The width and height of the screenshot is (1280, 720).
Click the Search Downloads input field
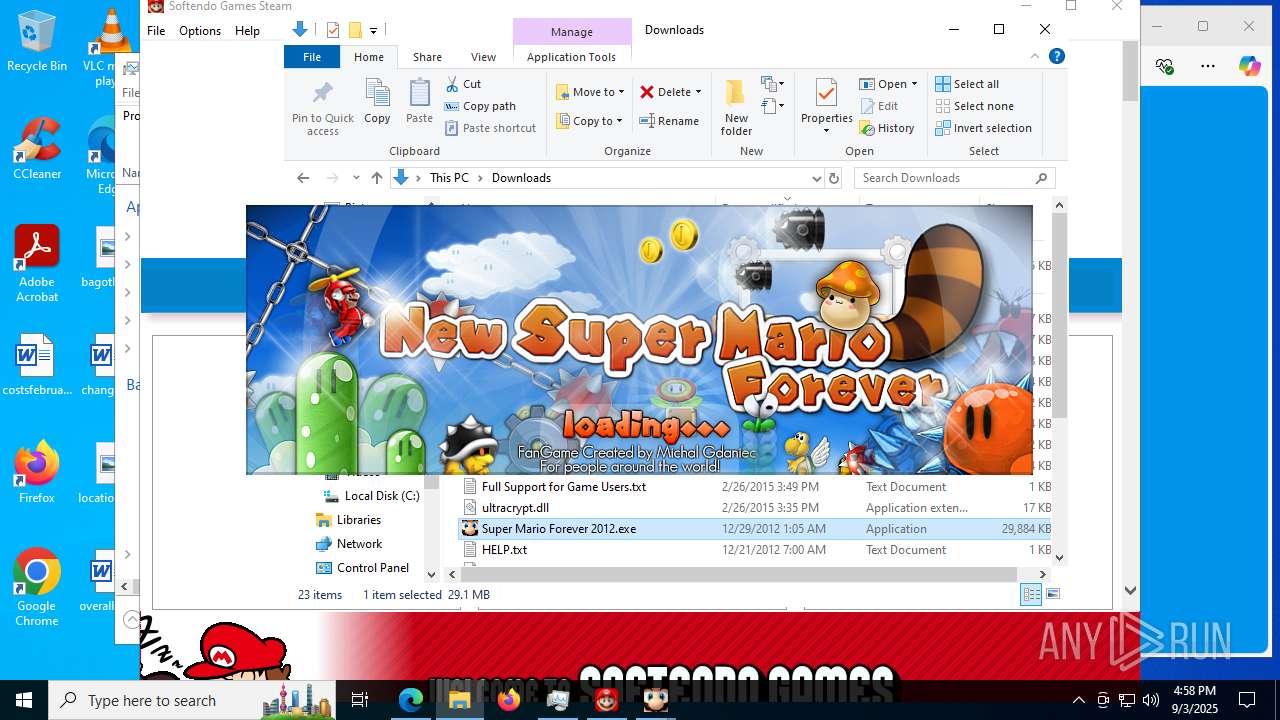click(x=943, y=178)
